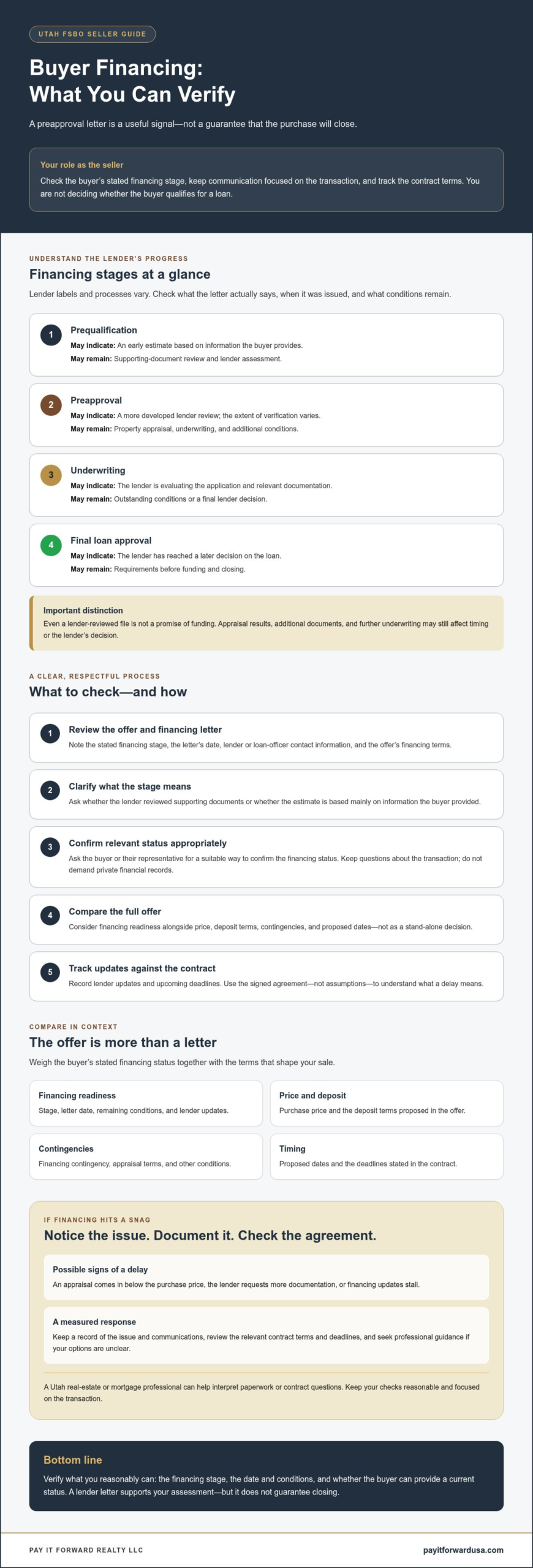The width and height of the screenshot is (533, 1568).
Task: Click the Pay It Forward Realty LLC footer text
Action: click(86, 1550)
